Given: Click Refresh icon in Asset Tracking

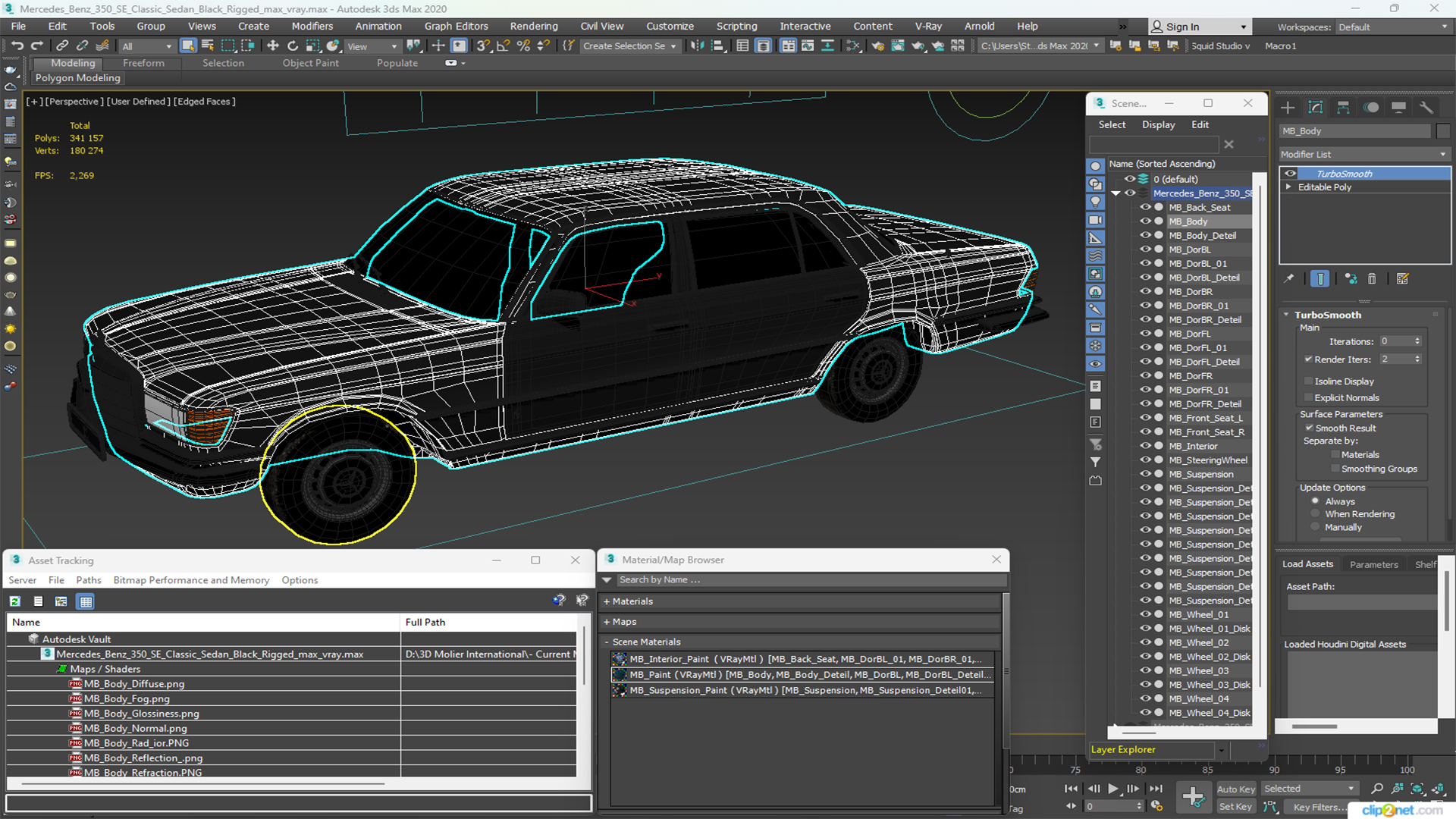Looking at the screenshot, I should [14, 601].
